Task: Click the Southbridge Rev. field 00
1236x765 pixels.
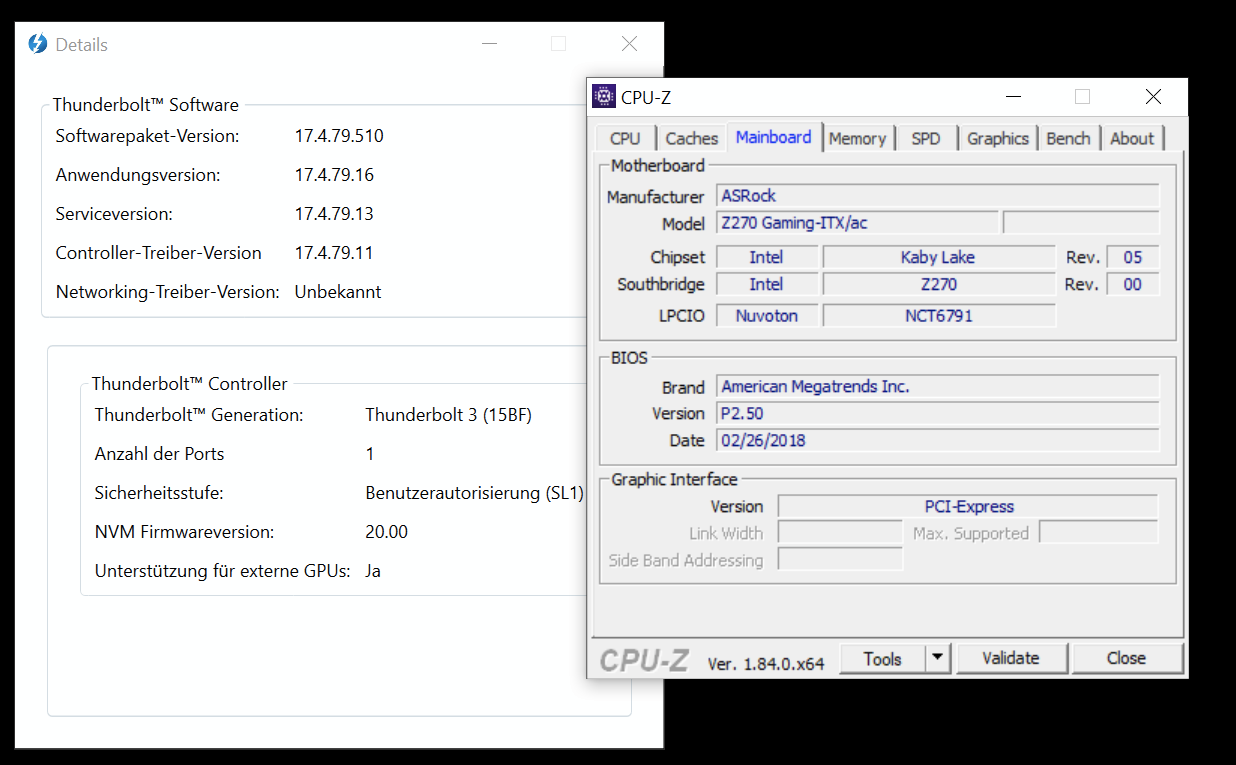Action: point(1133,284)
